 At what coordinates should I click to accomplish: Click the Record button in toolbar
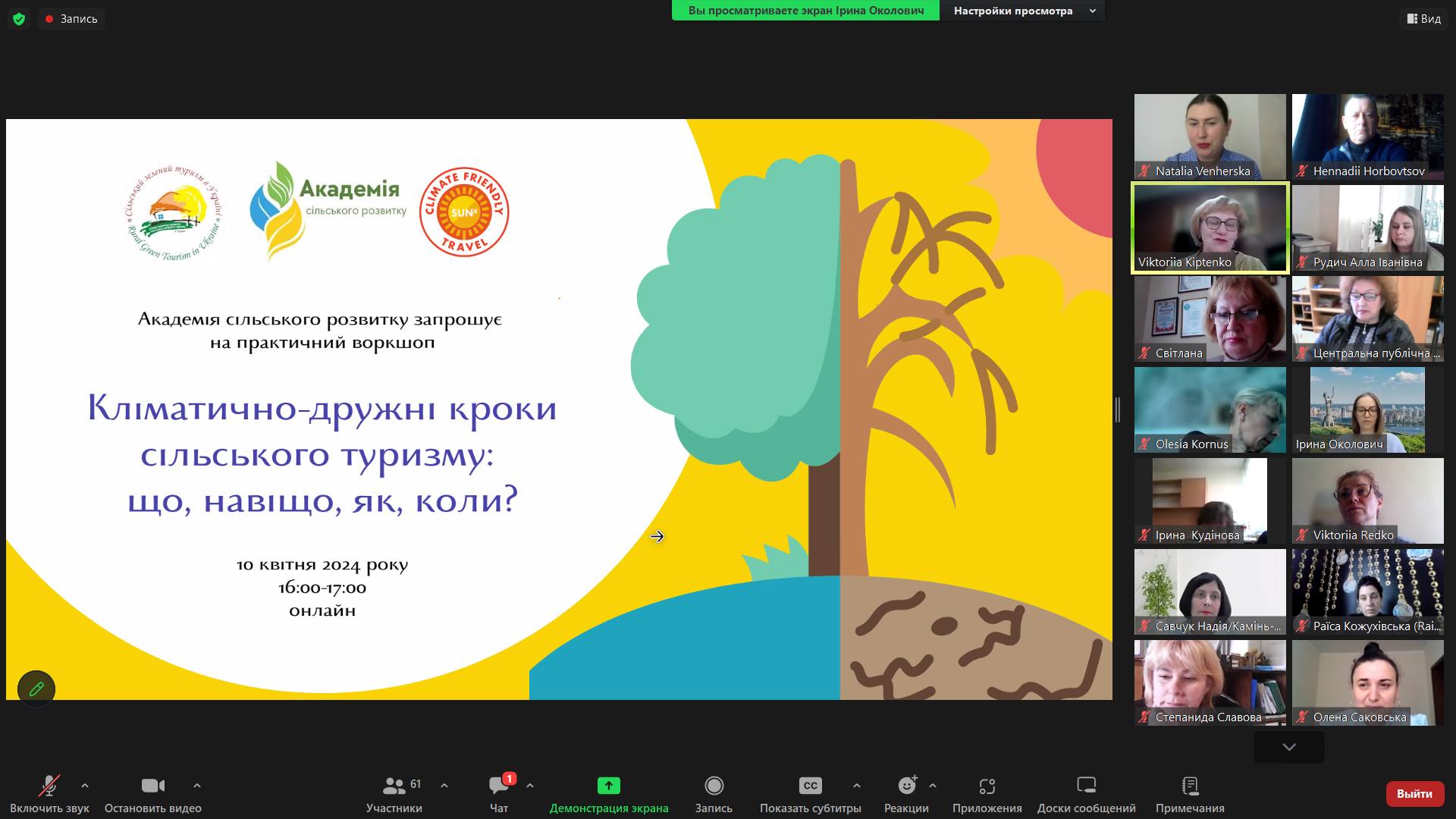tap(714, 786)
